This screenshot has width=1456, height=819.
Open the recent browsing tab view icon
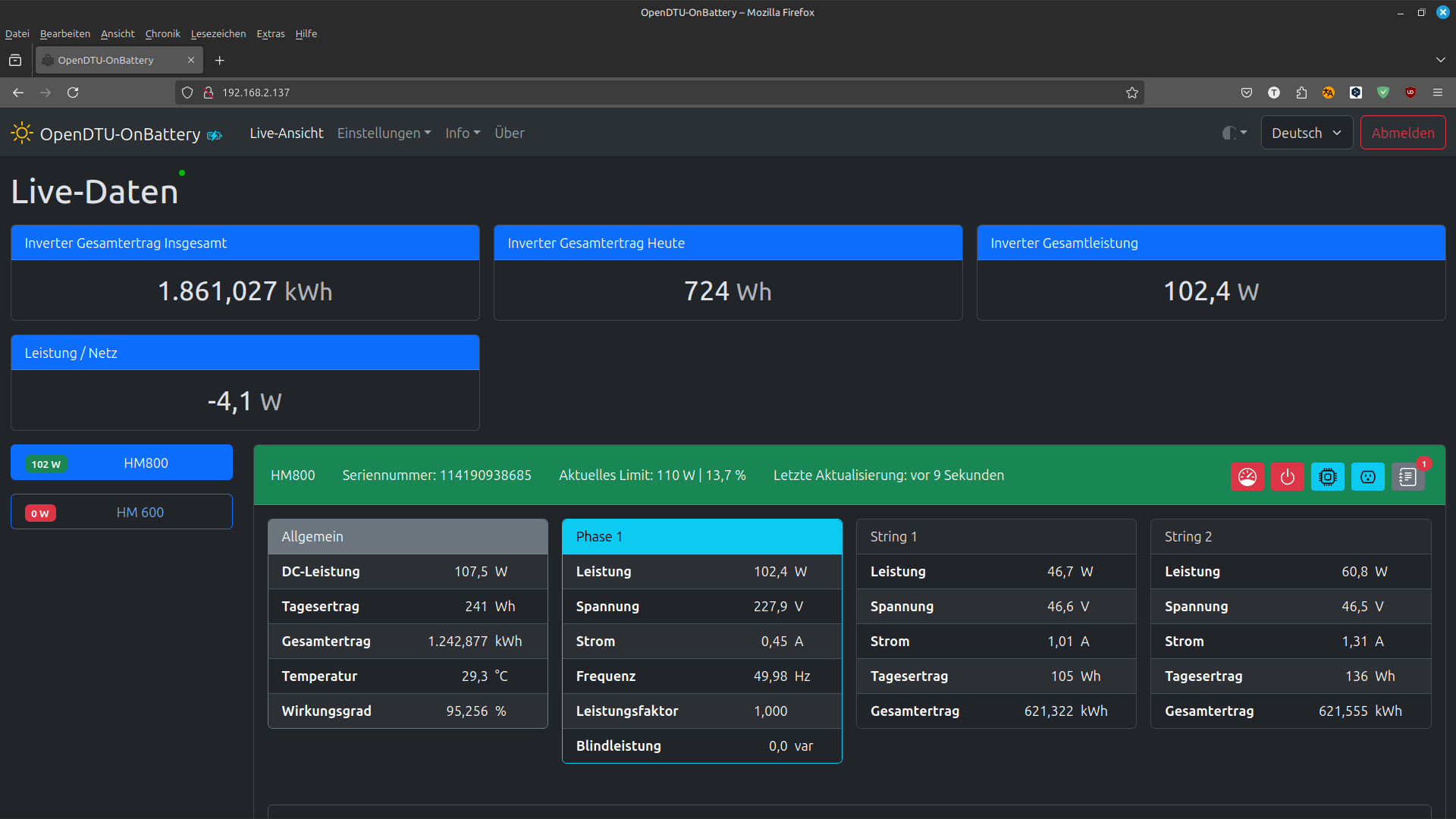[x=15, y=60]
